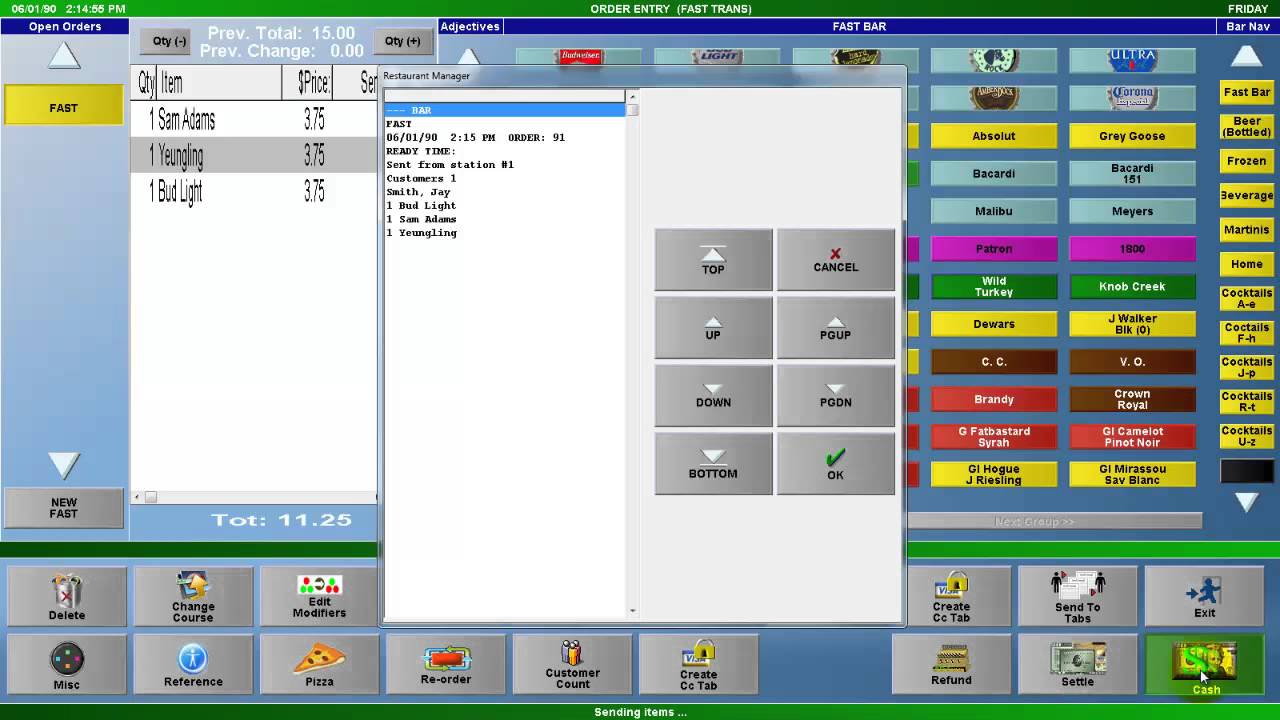The height and width of the screenshot is (720, 1280).
Task: Tap the Settle button
Action: click(1077, 665)
